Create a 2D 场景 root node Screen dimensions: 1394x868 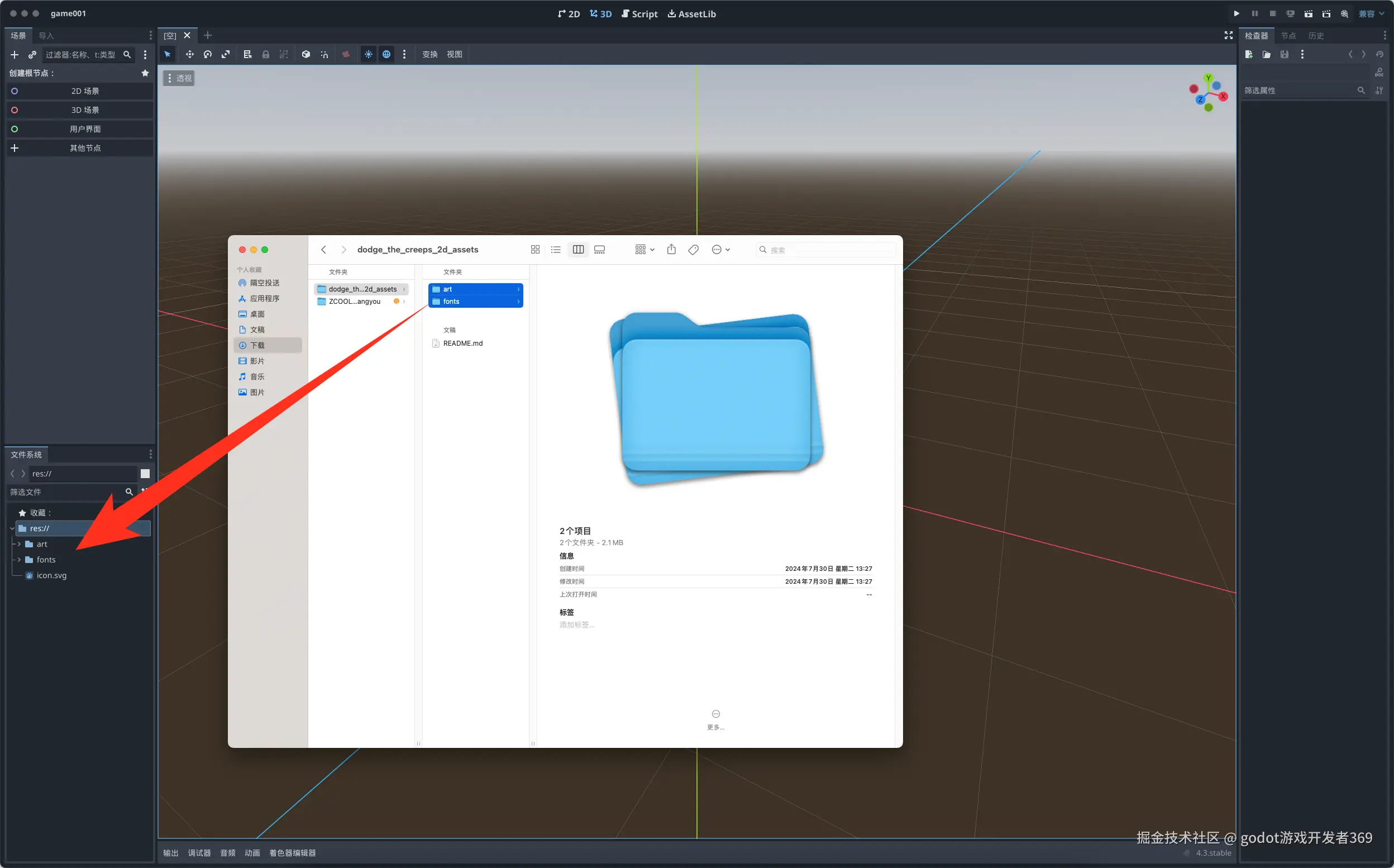coord(85,91)
